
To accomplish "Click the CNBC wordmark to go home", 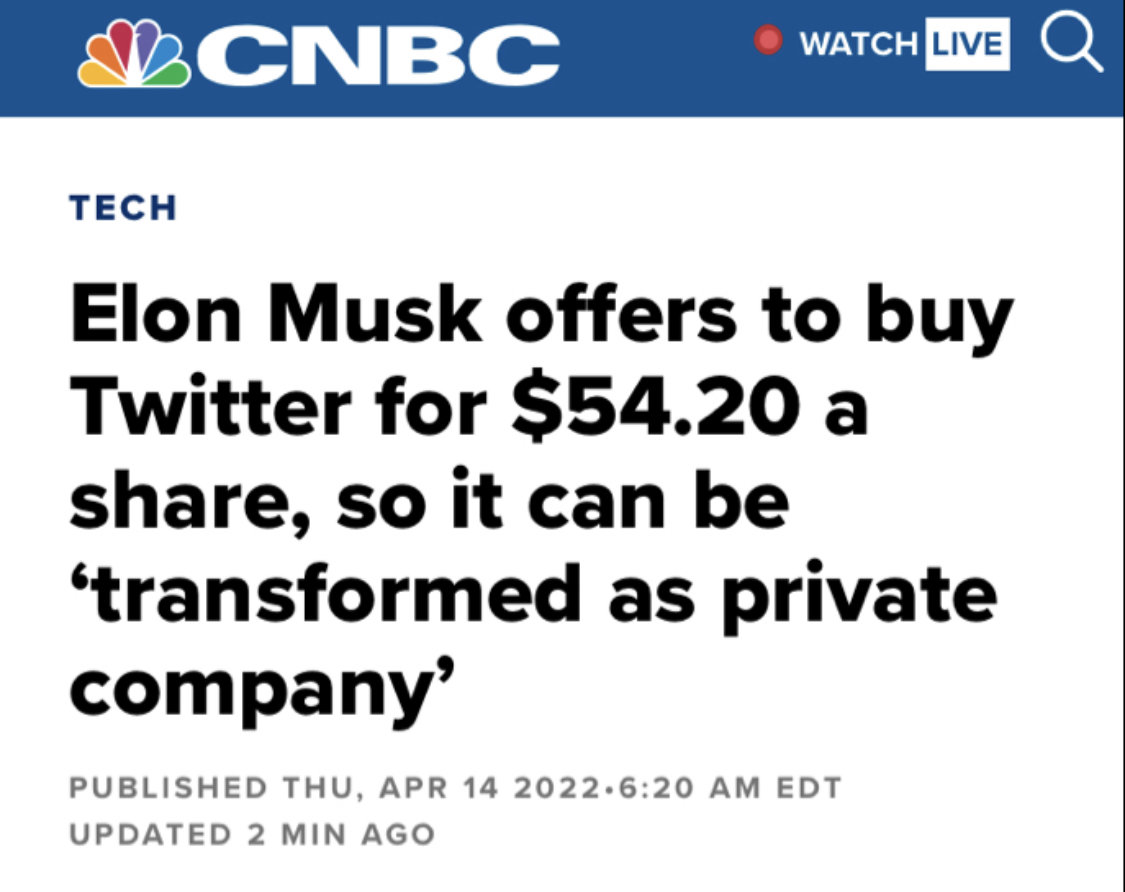I will click(378, 55).
